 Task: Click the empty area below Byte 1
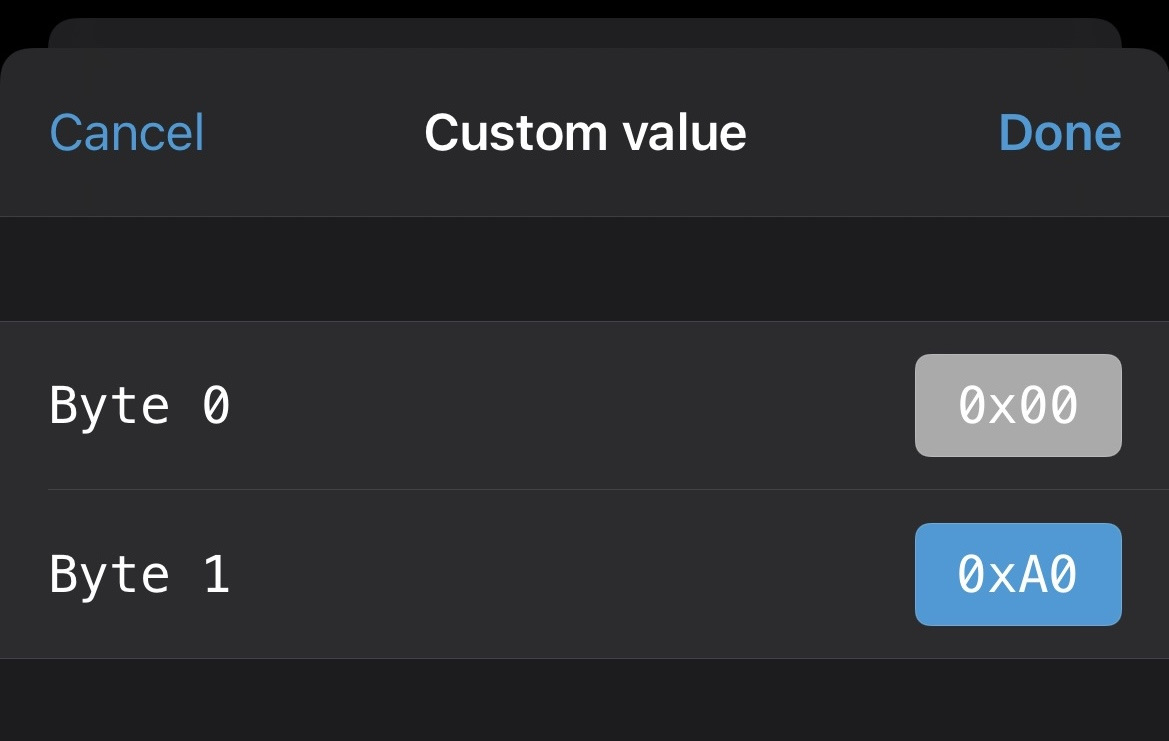pos(585,700)
